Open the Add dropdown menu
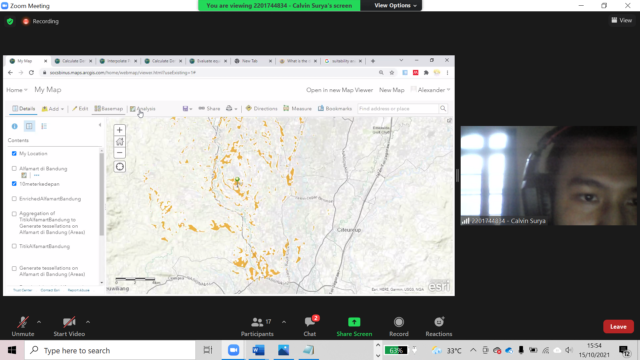640x360 pixels. click(53, 109)
